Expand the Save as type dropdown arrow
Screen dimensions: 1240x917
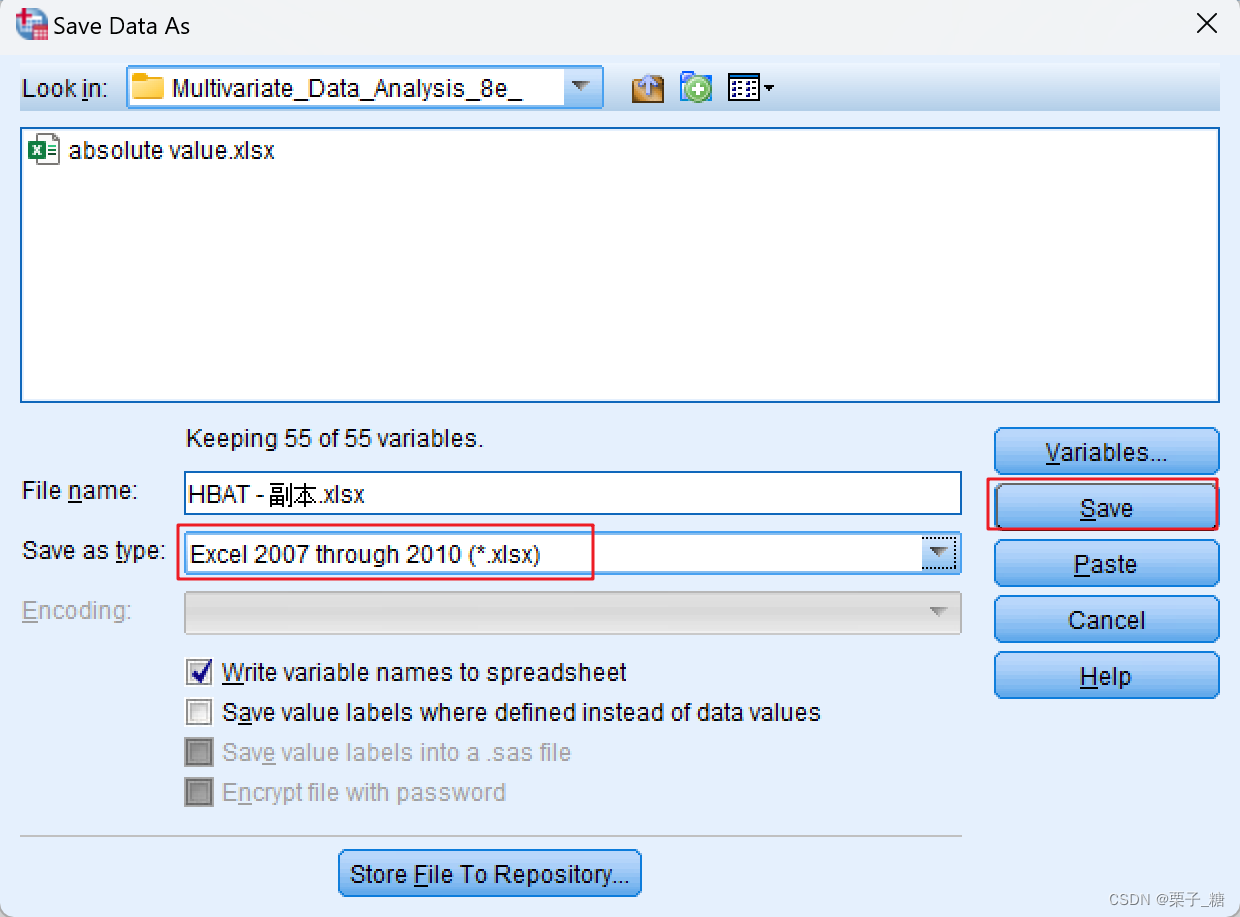pos(938,553)
